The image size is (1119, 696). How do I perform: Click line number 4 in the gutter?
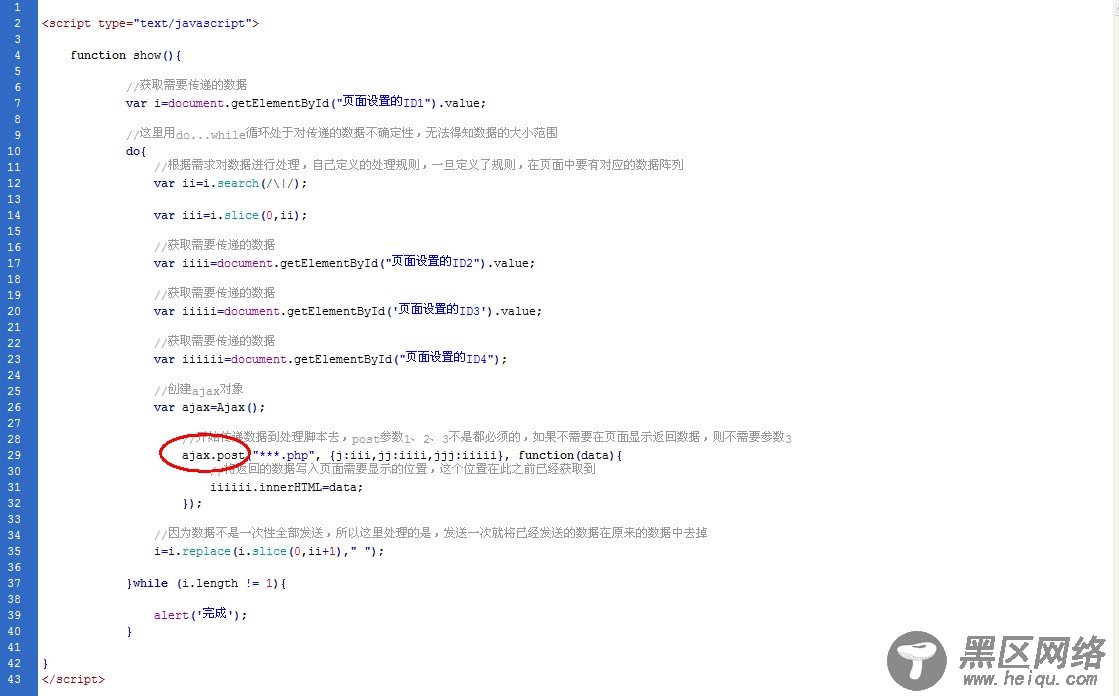[x=17, y=55]
